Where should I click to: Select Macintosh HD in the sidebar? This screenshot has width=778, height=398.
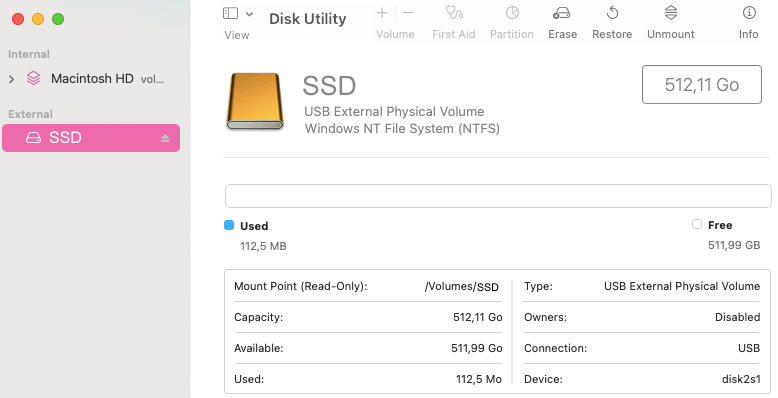point(92,78)
